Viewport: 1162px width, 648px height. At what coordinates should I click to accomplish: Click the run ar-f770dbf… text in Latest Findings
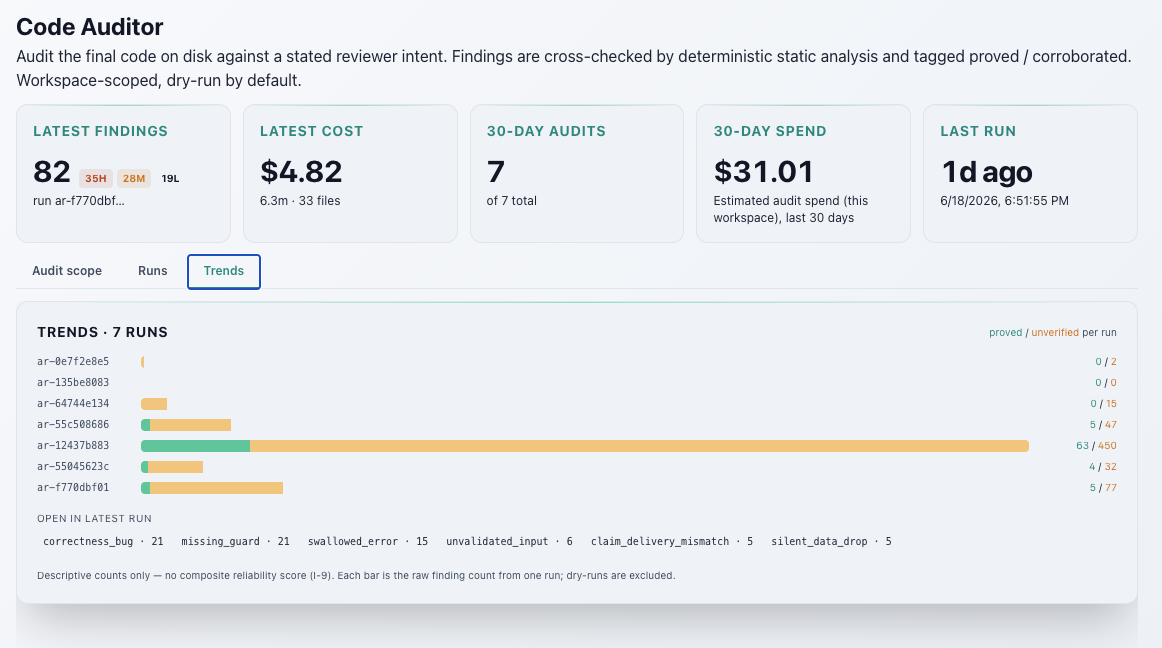79,201
